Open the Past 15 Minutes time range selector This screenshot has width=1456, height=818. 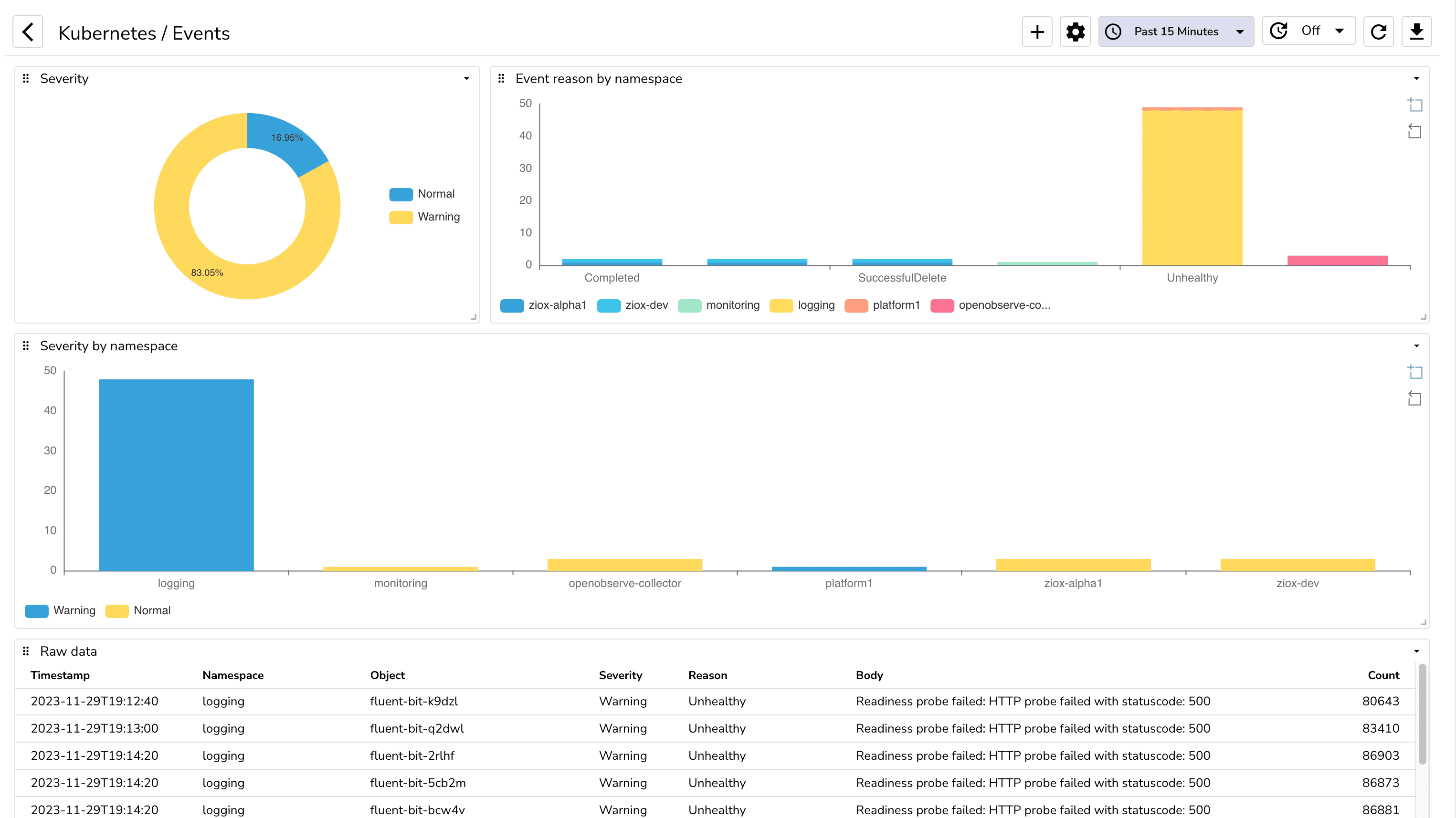tap(1176, 31)
